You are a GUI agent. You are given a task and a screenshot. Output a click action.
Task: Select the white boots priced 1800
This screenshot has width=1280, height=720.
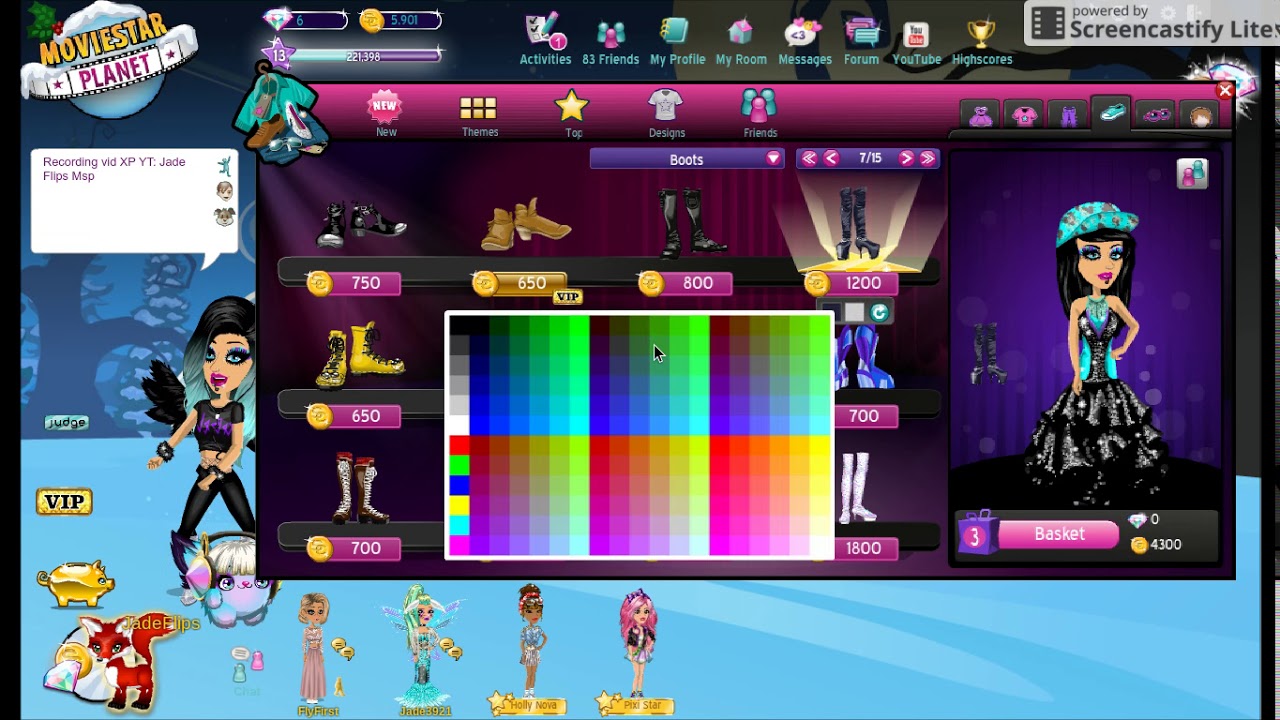tap(856, 488)
